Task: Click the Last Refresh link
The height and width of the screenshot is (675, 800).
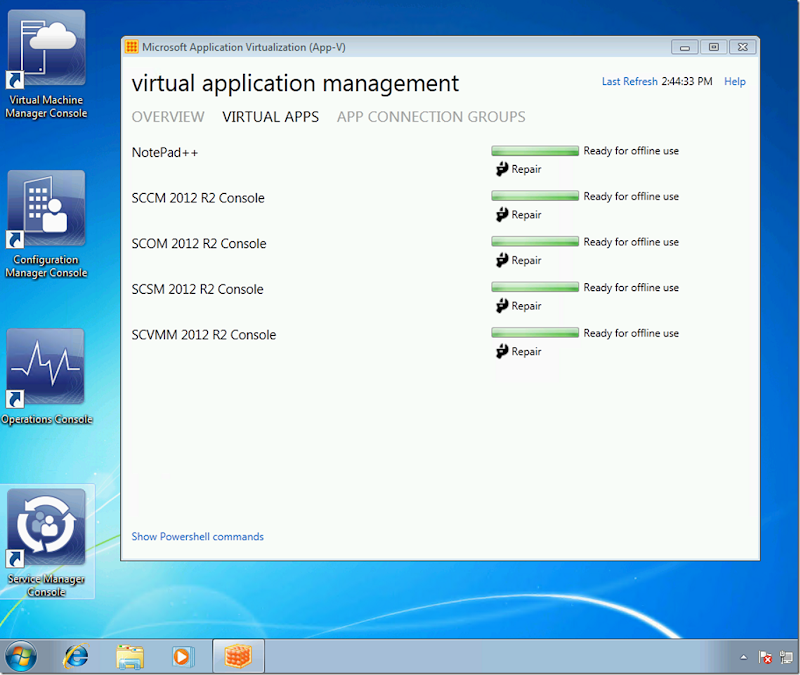Action: 630,82
